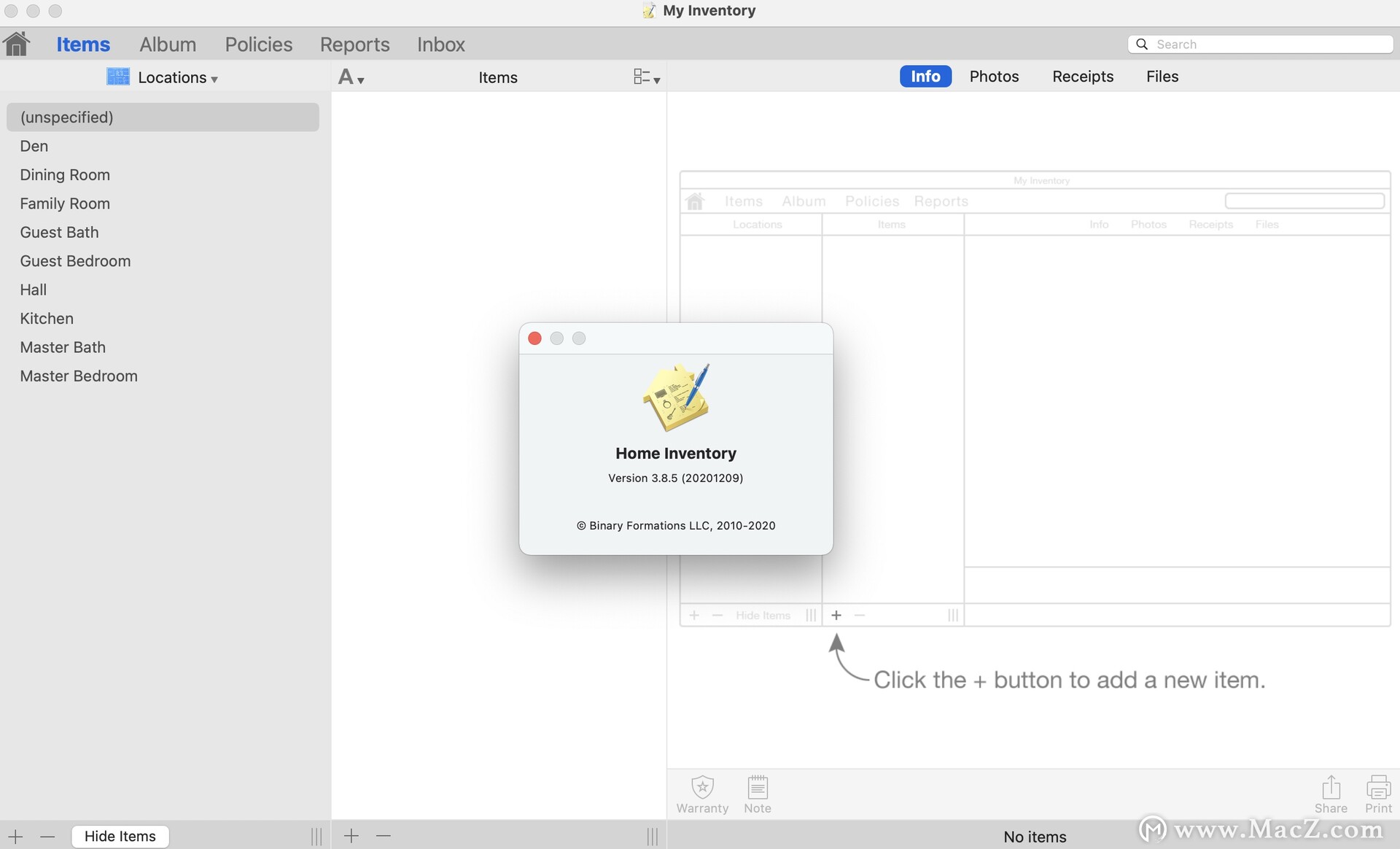Open the sort order A dropdown
Viewport: 1400px width, 849px height.
pyautogui.click(x=351, y=77)
